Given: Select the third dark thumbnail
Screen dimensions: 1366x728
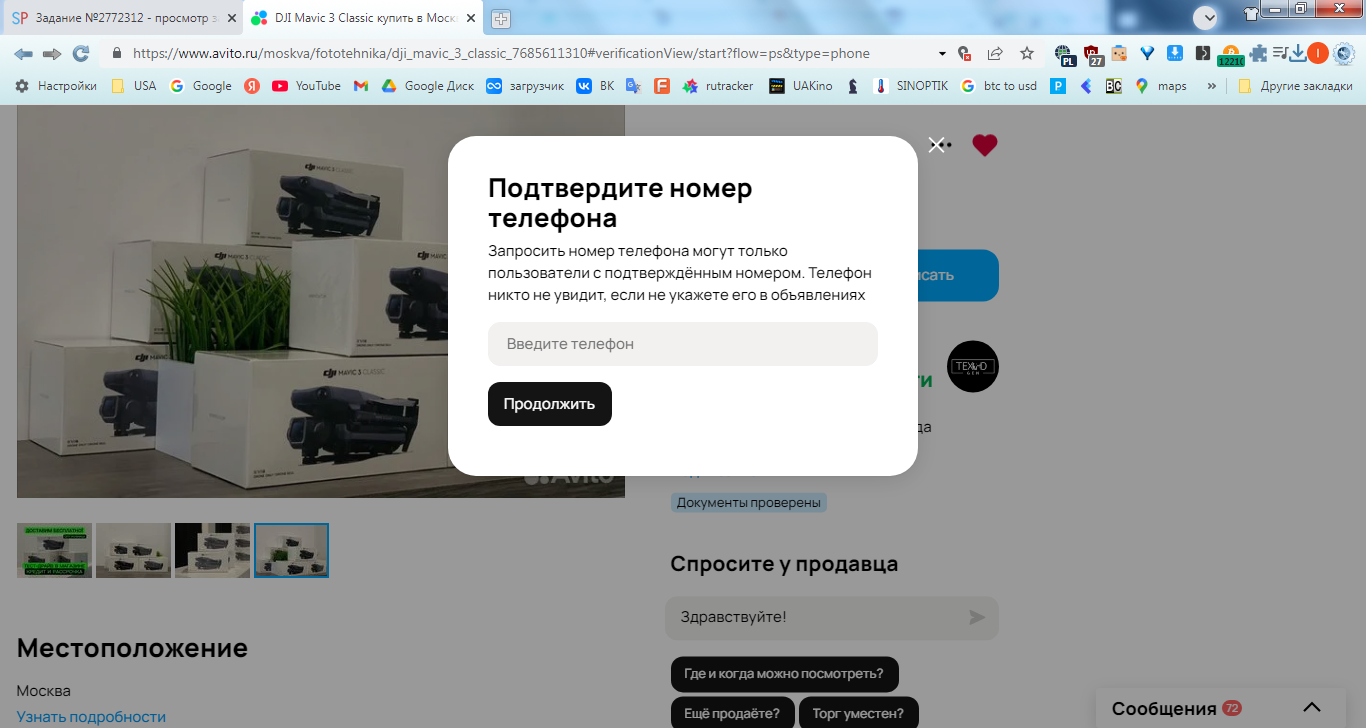Looking at the screenshot, I should (212, 550).
